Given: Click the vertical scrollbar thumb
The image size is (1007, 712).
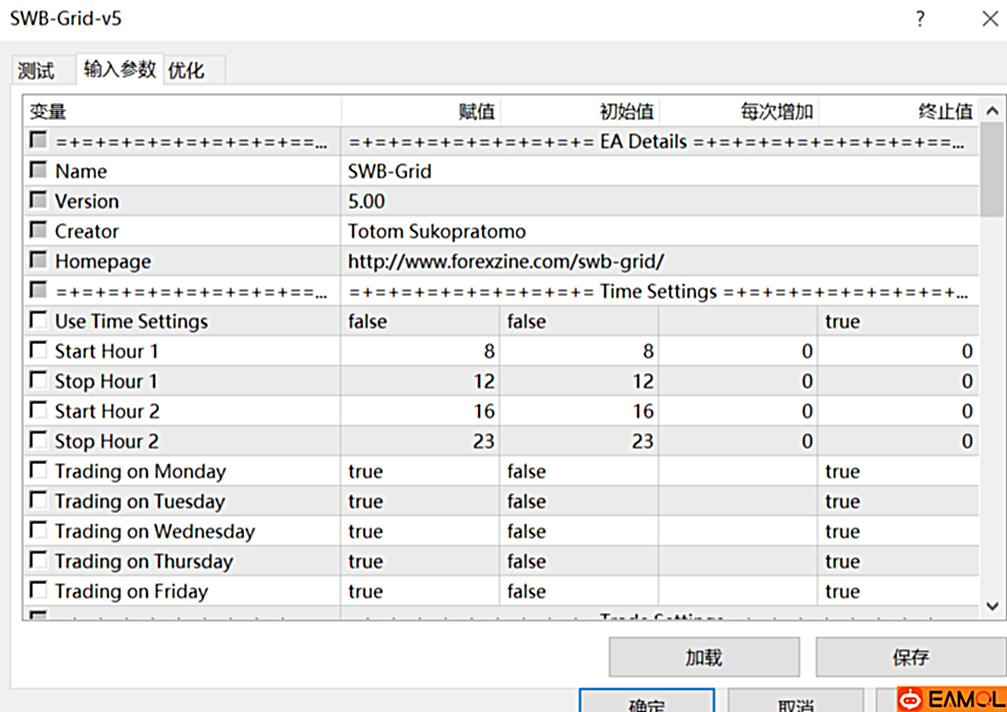Looking at the screenshot, I should pyautogui.click(x=992, y=170).
